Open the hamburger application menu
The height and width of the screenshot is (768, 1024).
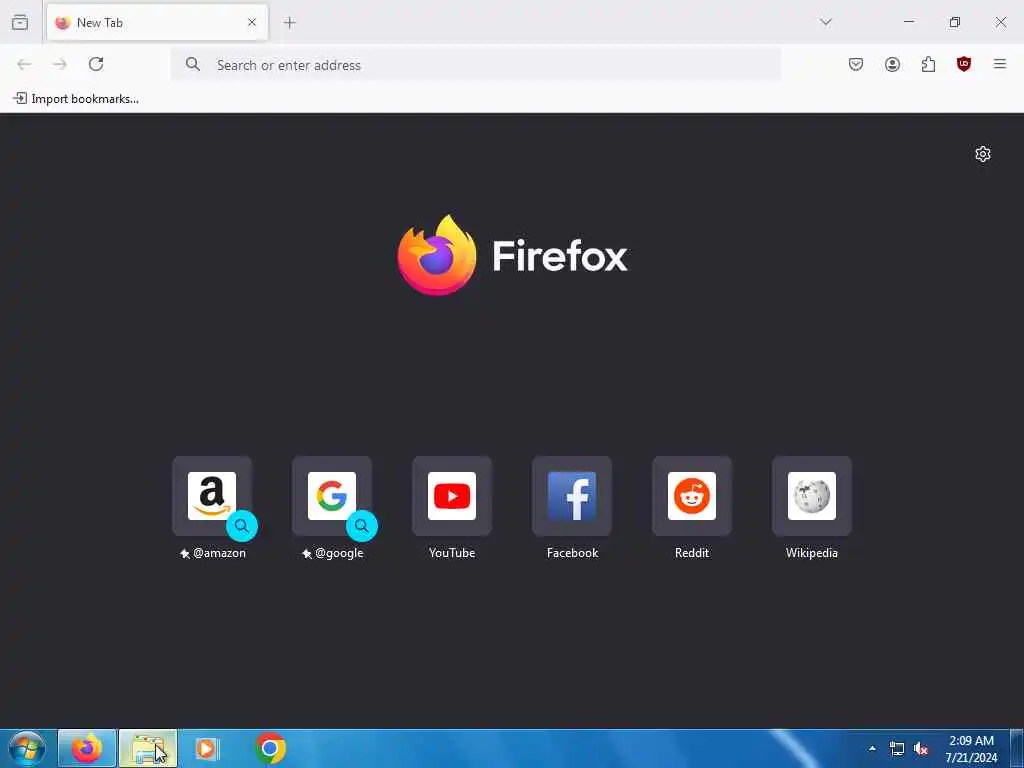point(1000,64)
